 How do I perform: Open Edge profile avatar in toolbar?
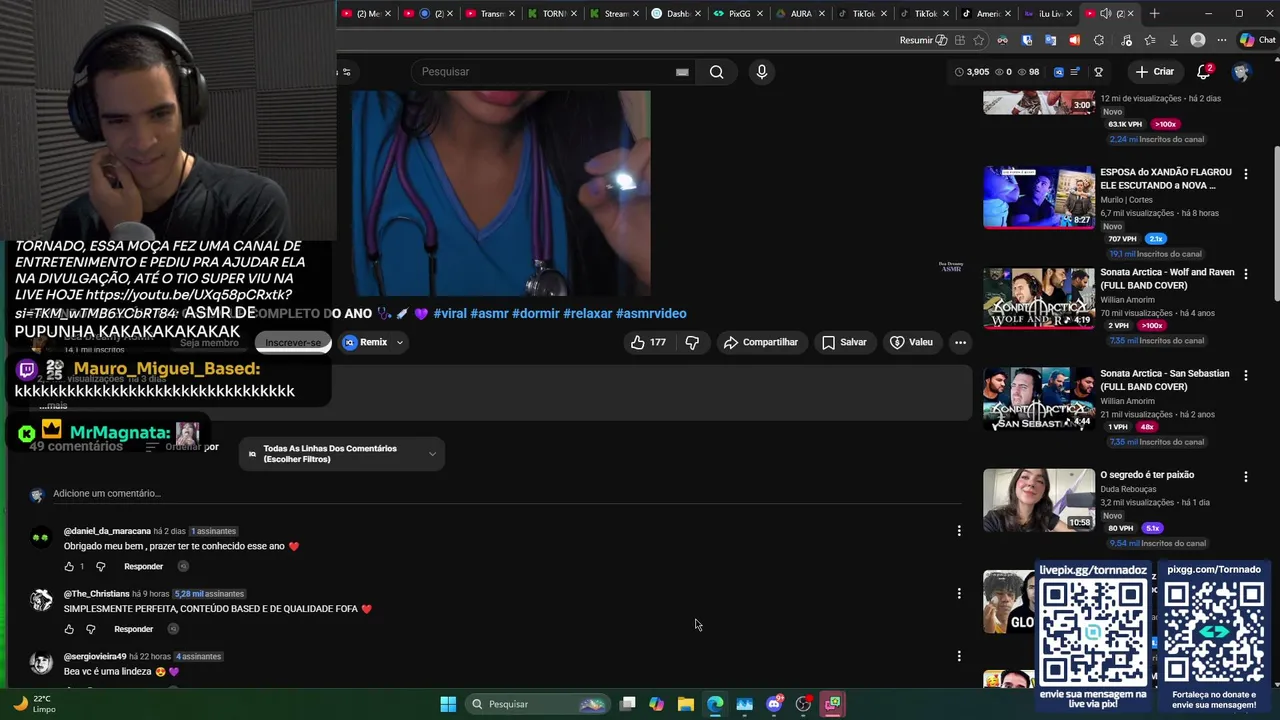[1198, 40]
